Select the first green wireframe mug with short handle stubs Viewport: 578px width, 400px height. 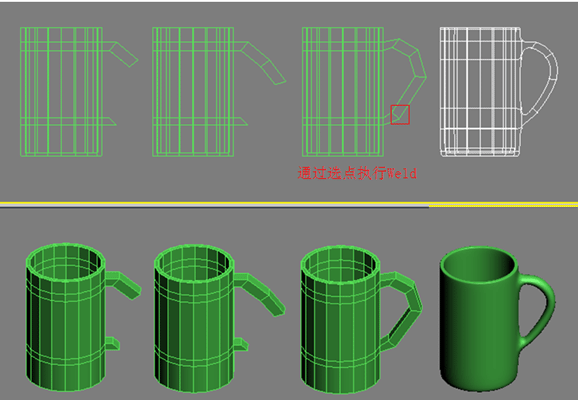[79, 92]
